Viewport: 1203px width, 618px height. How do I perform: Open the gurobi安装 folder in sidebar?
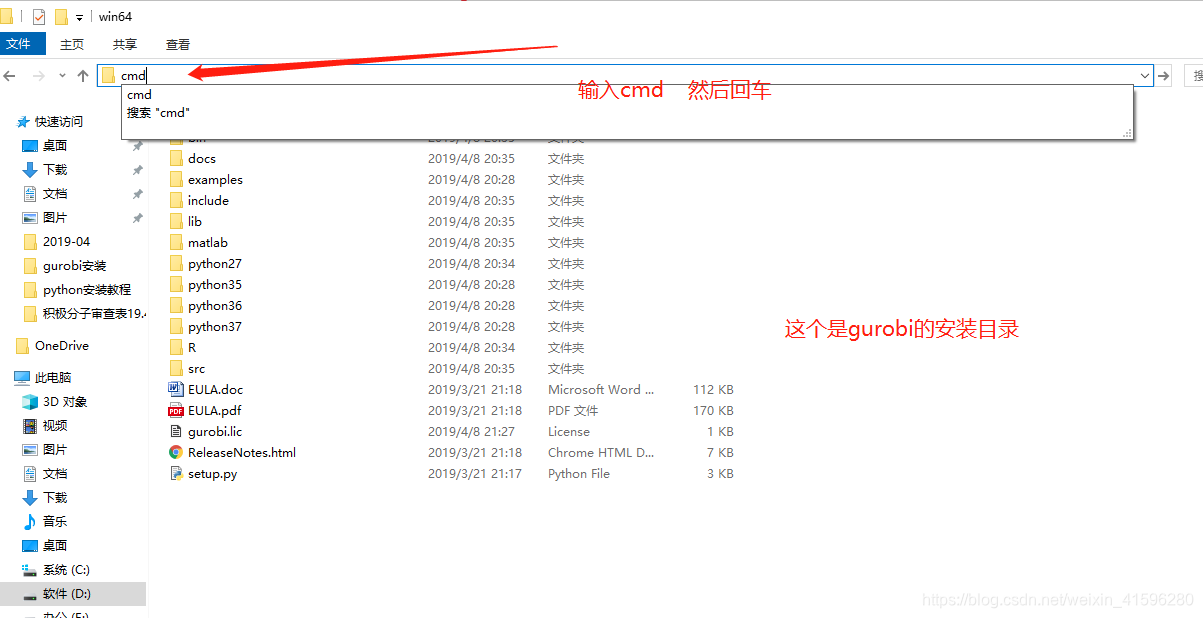74,266
